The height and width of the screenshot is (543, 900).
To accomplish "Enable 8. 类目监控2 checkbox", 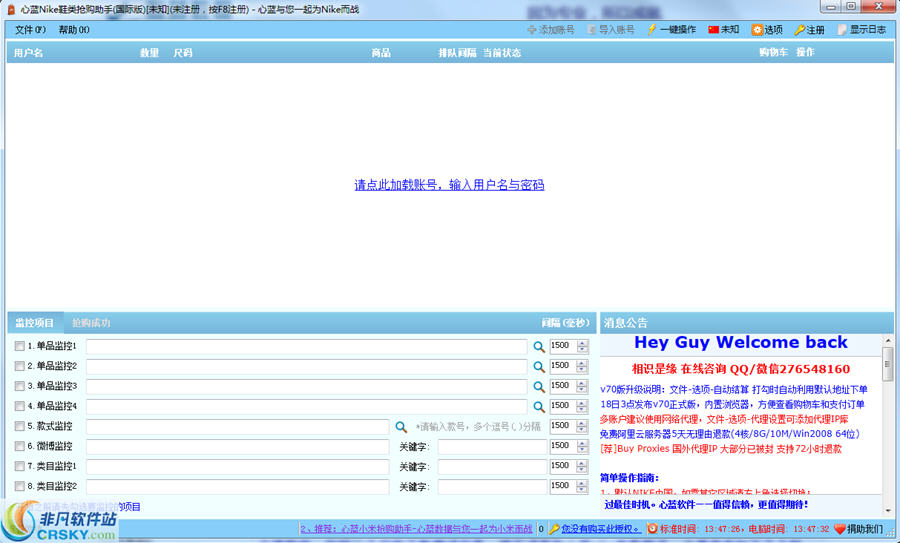I will click(20, 486).
